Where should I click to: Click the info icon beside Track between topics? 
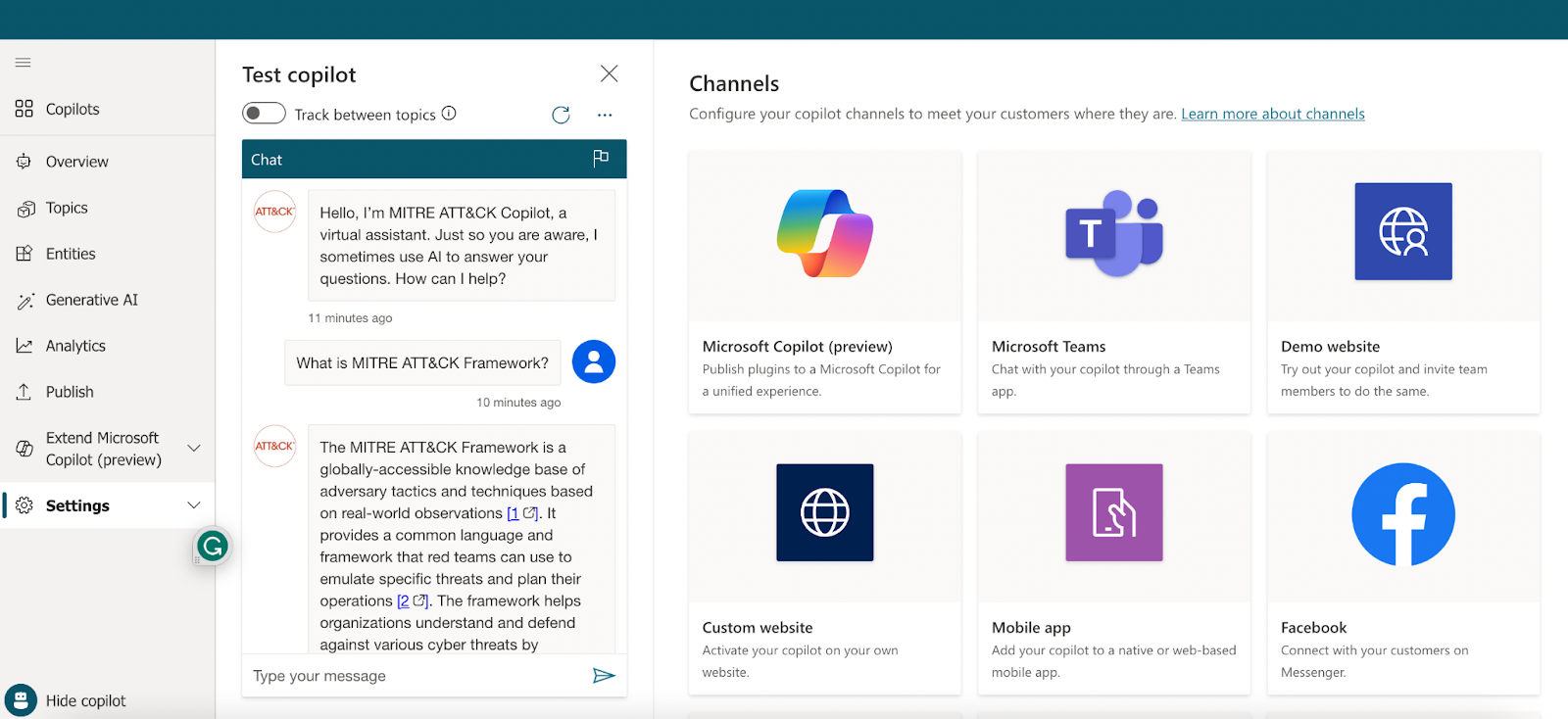(449, 113)
